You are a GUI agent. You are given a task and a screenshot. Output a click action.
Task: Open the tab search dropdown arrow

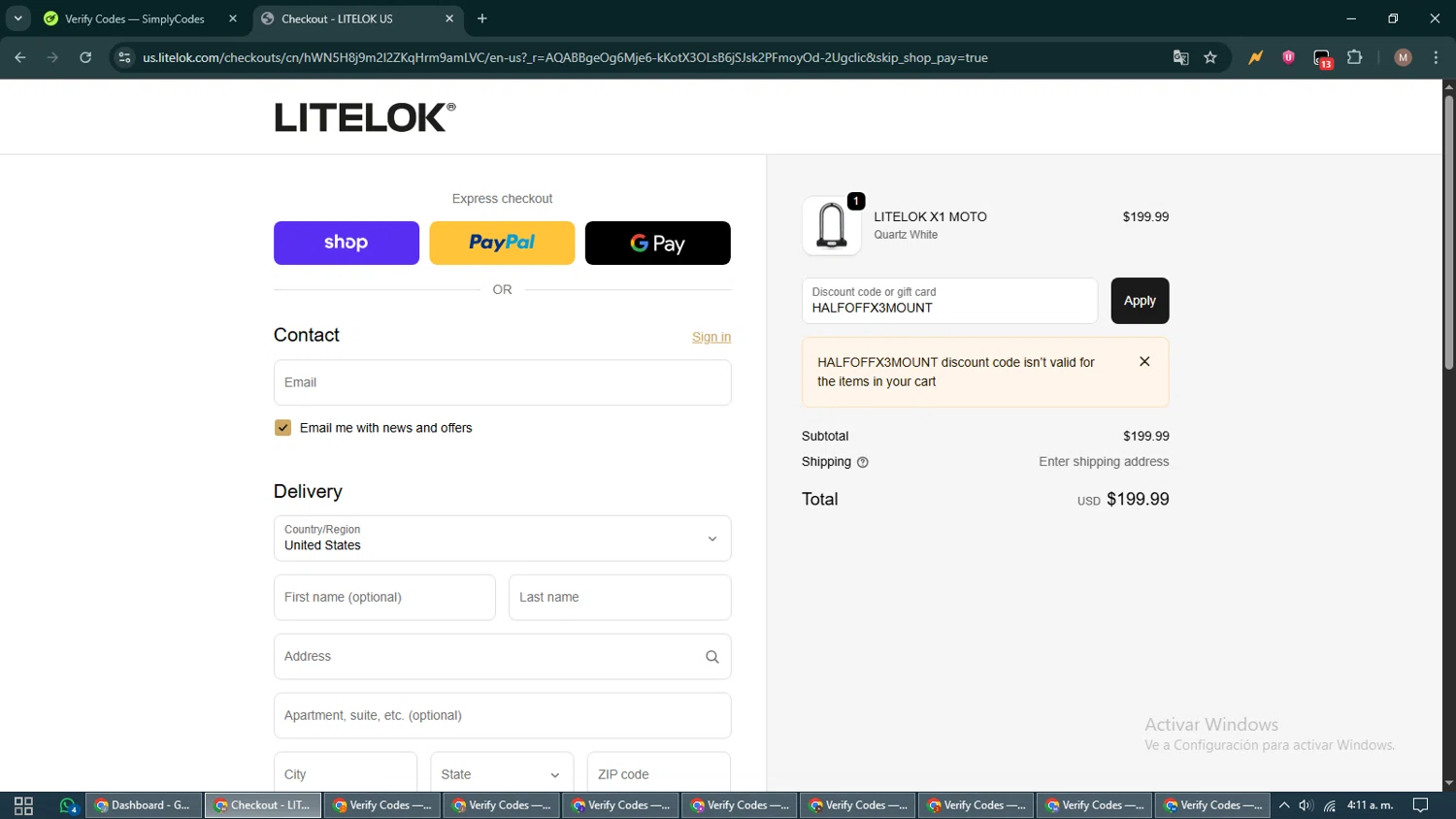(x=17, y=18)
